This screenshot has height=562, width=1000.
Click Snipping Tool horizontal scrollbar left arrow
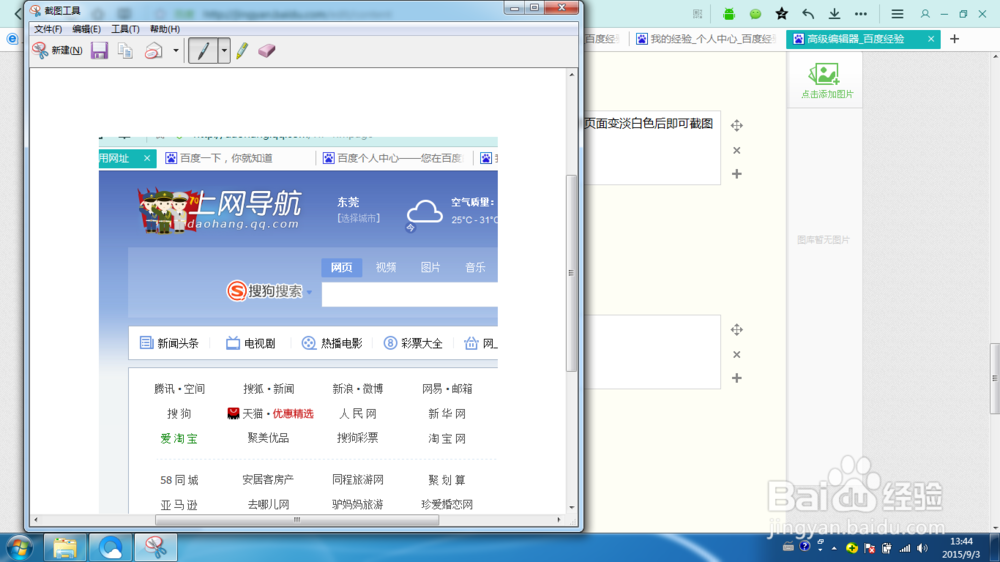click(36, 519)
